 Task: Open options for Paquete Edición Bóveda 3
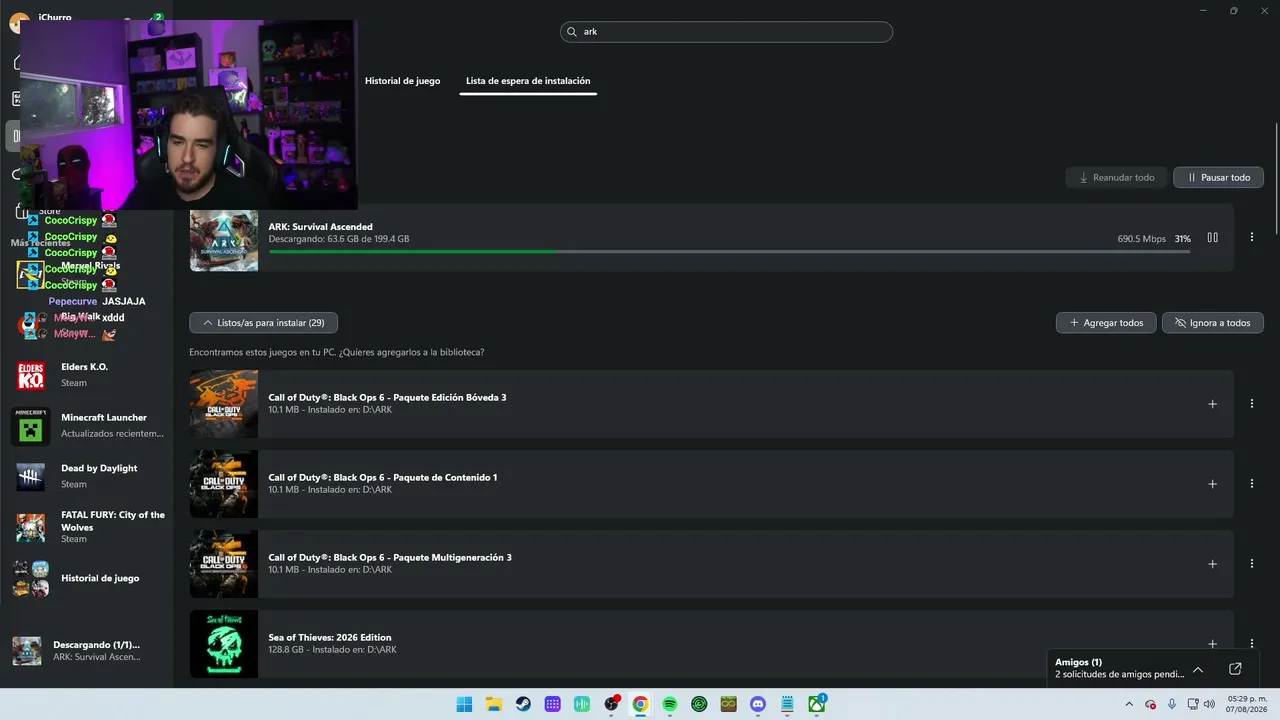1252,404
